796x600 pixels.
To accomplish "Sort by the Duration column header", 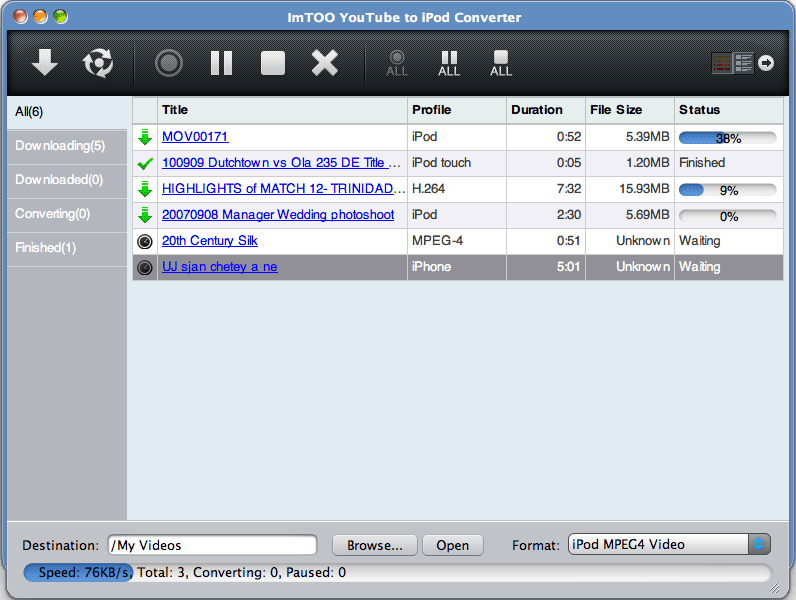I will pos(546,110).
